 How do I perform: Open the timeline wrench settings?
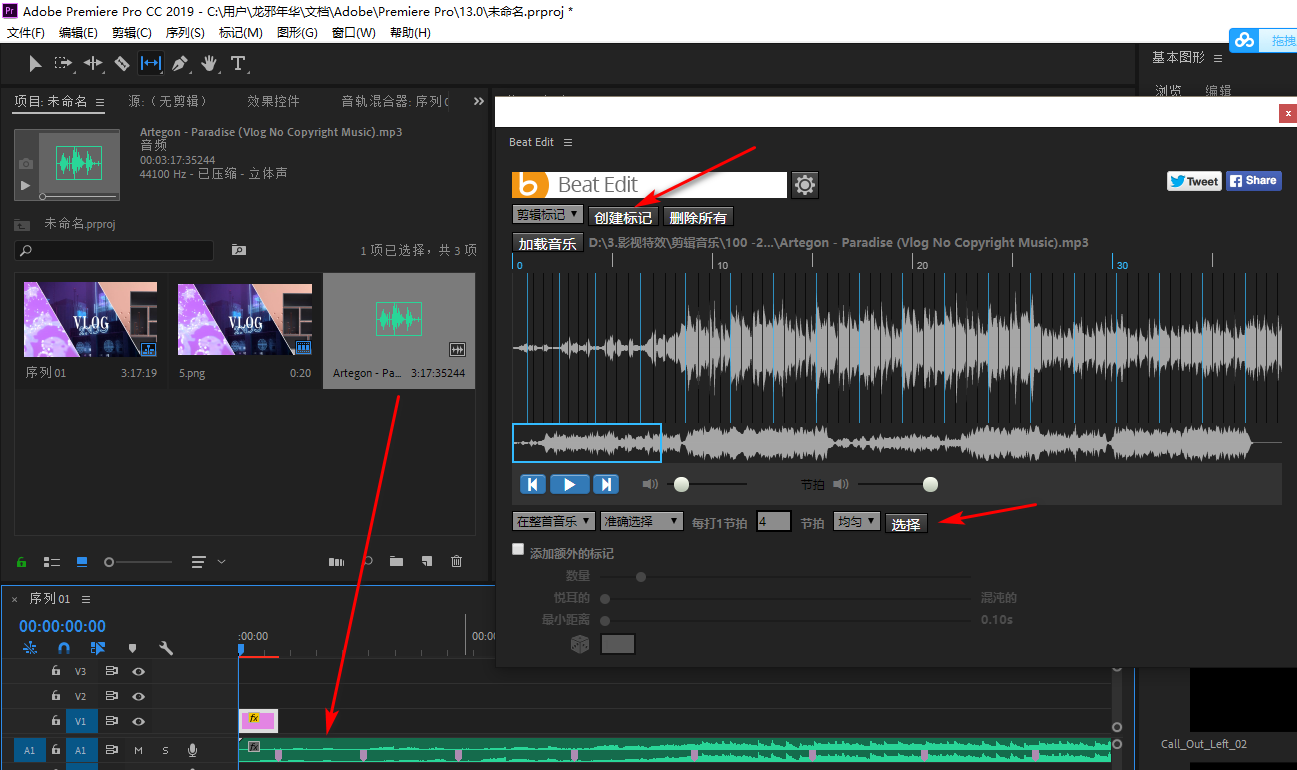coord(166,648)
